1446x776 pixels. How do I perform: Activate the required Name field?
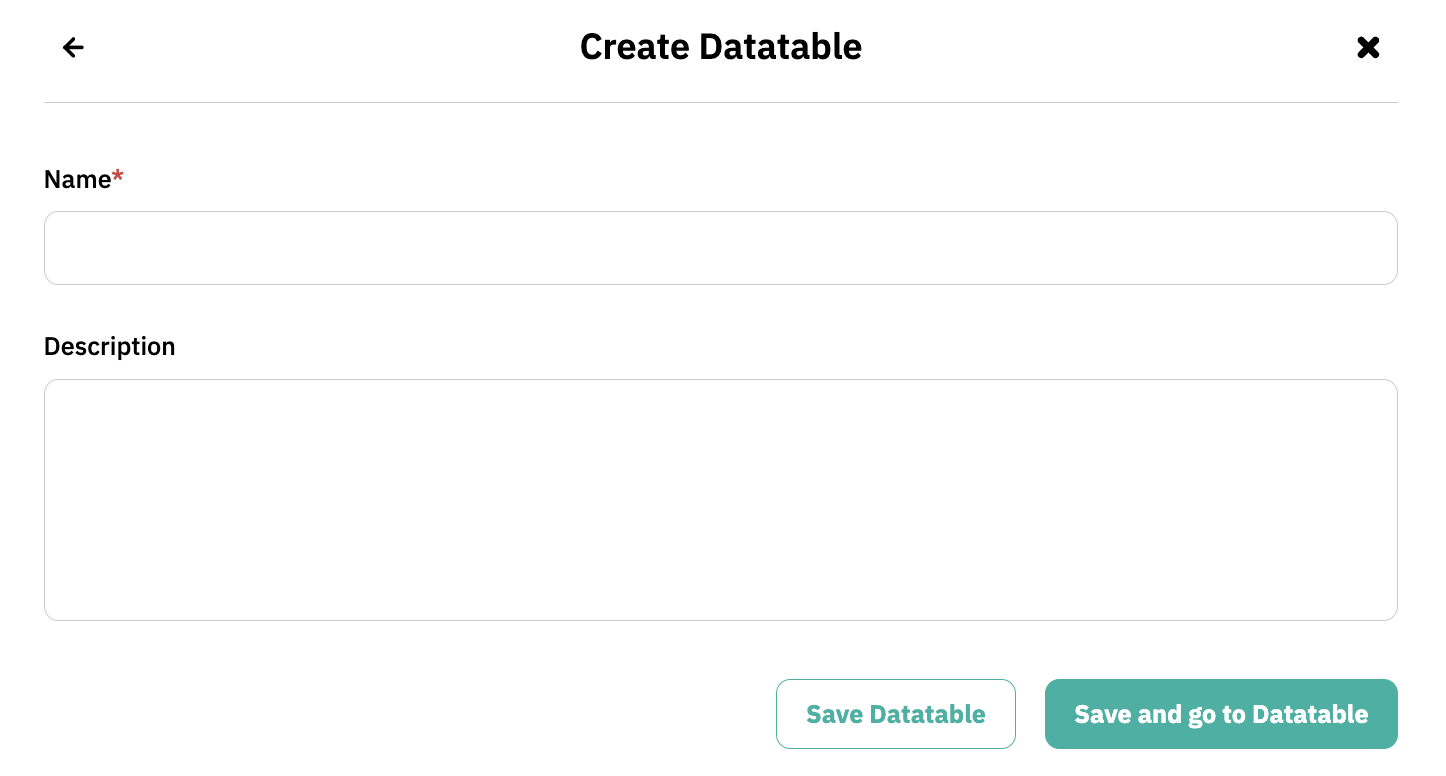click(x=720, y=248)
